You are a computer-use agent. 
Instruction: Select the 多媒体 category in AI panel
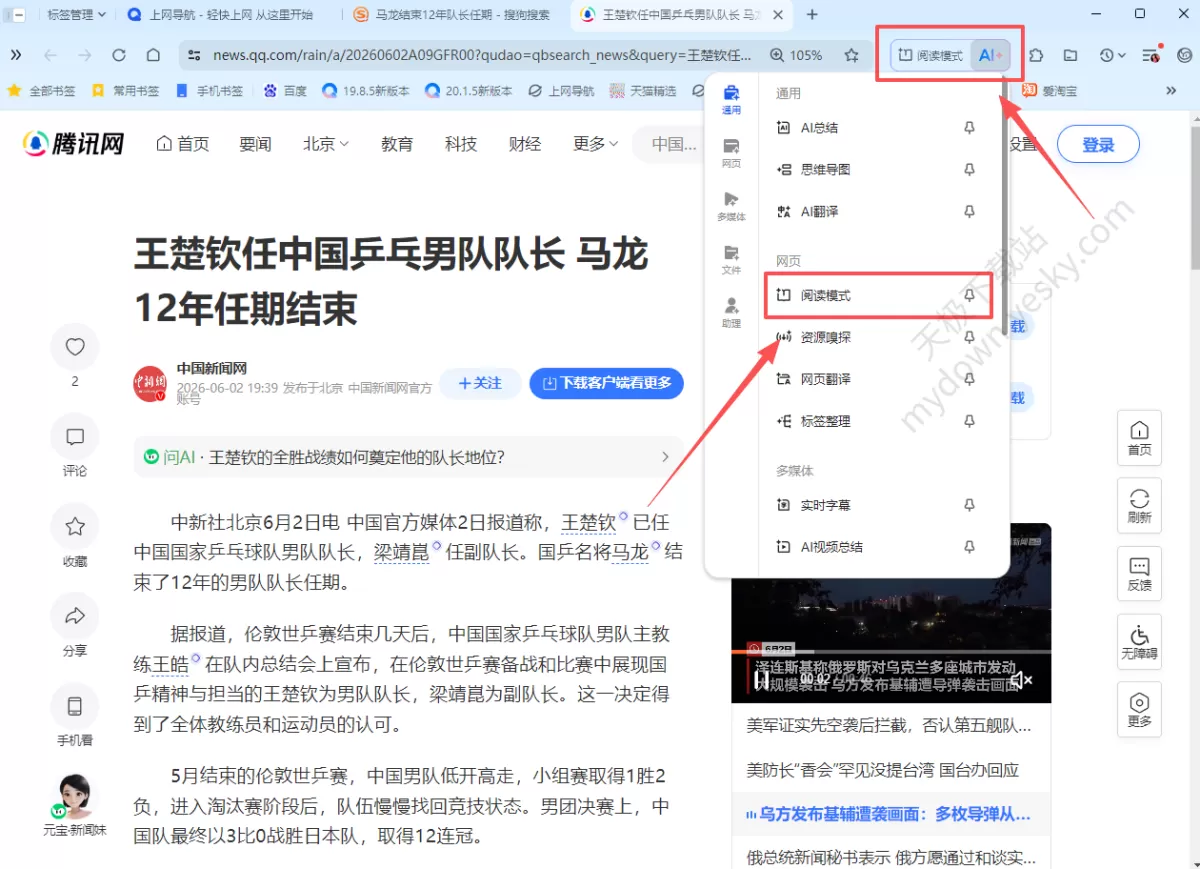tap(731, 206)
